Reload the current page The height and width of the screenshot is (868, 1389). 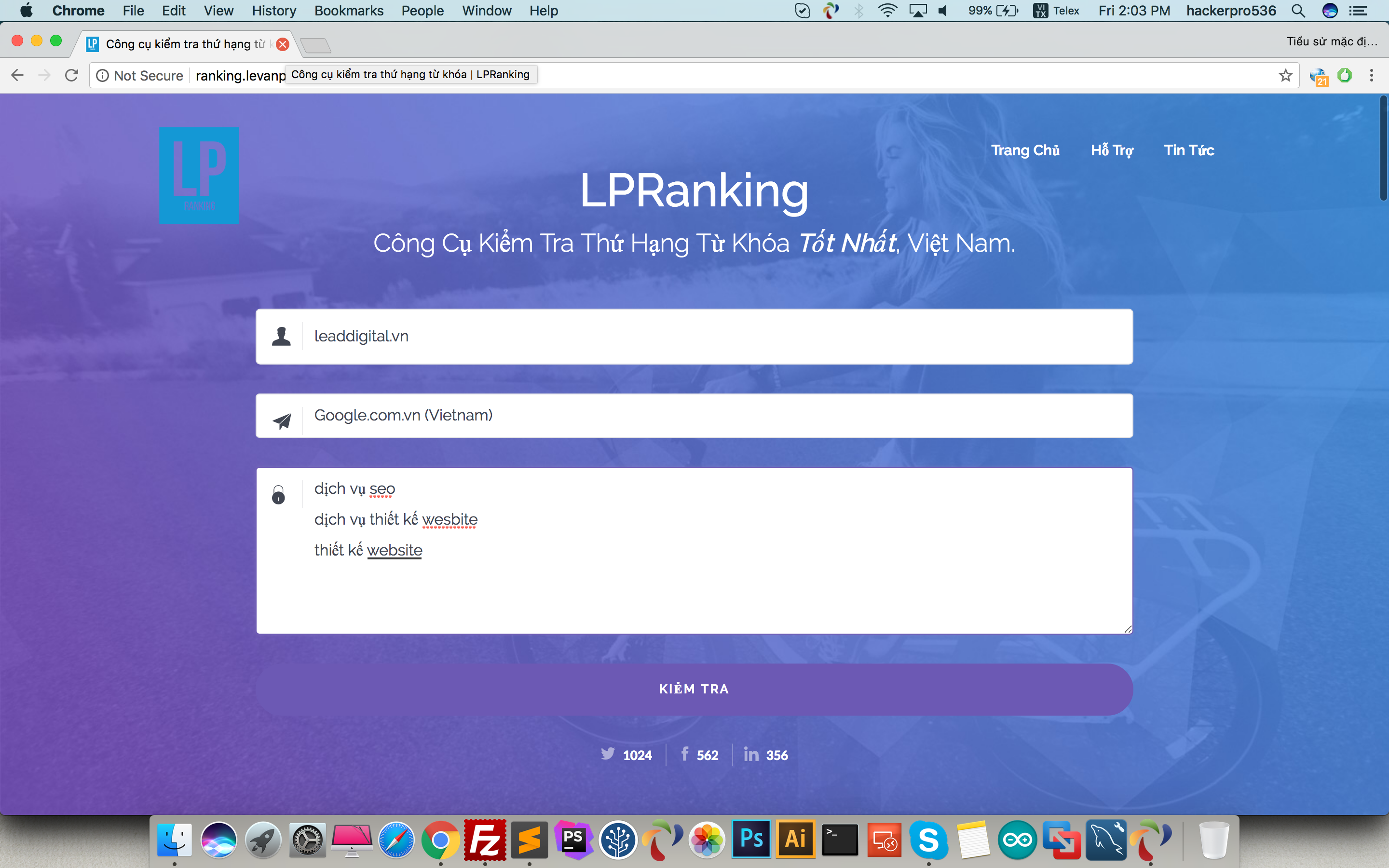coord(71,75)
